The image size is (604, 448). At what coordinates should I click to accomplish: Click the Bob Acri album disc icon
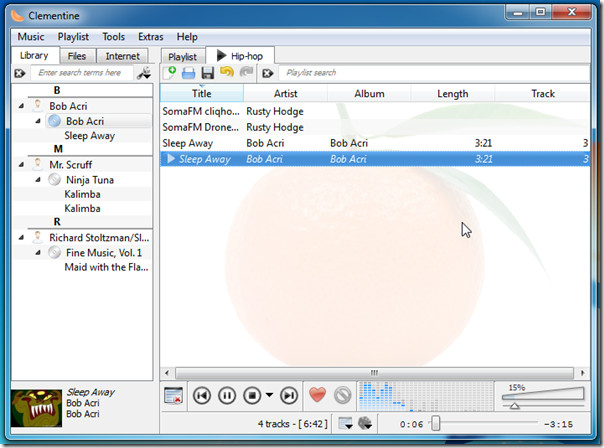(x=54, y=121)
